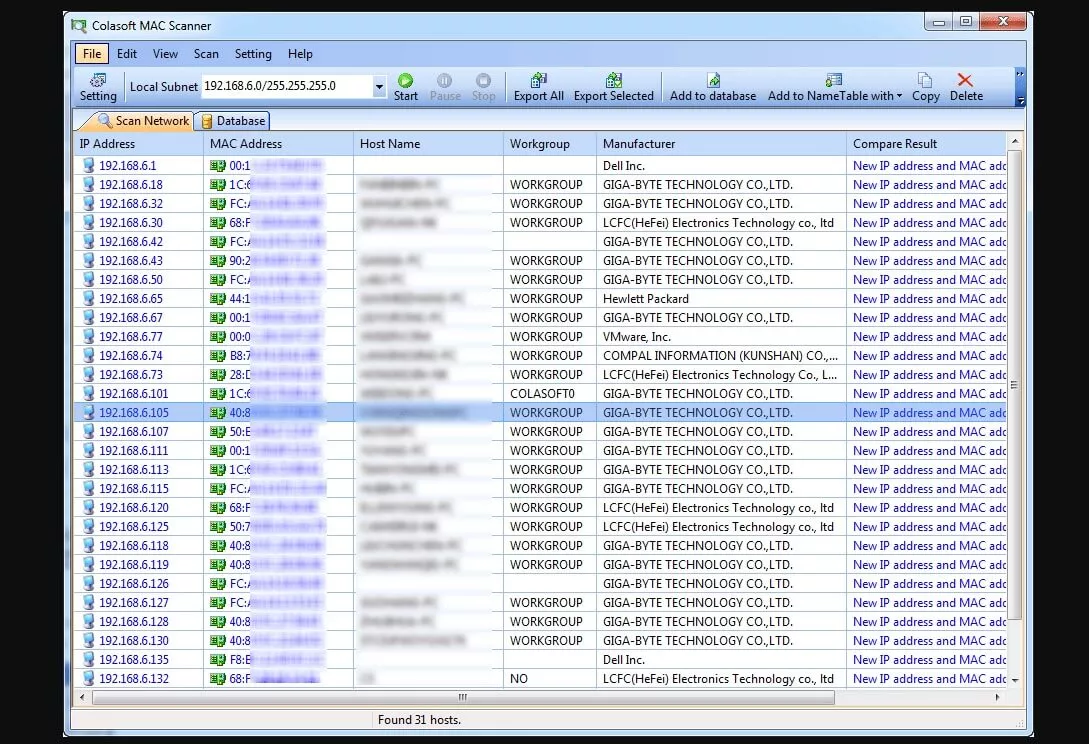This screenshot has width=1089, height=744.
Task: Click the COMPAL INFORMATION (KUNSHAN) manufacturer cell
Action: tap(720, 356)
